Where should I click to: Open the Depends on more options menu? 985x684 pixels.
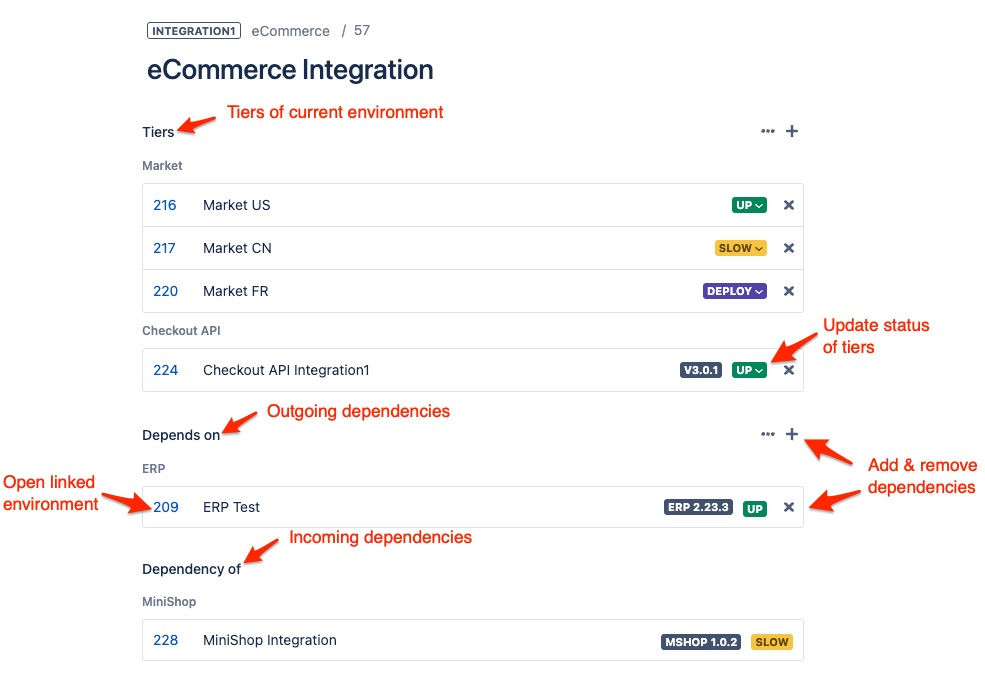point(767,434)
